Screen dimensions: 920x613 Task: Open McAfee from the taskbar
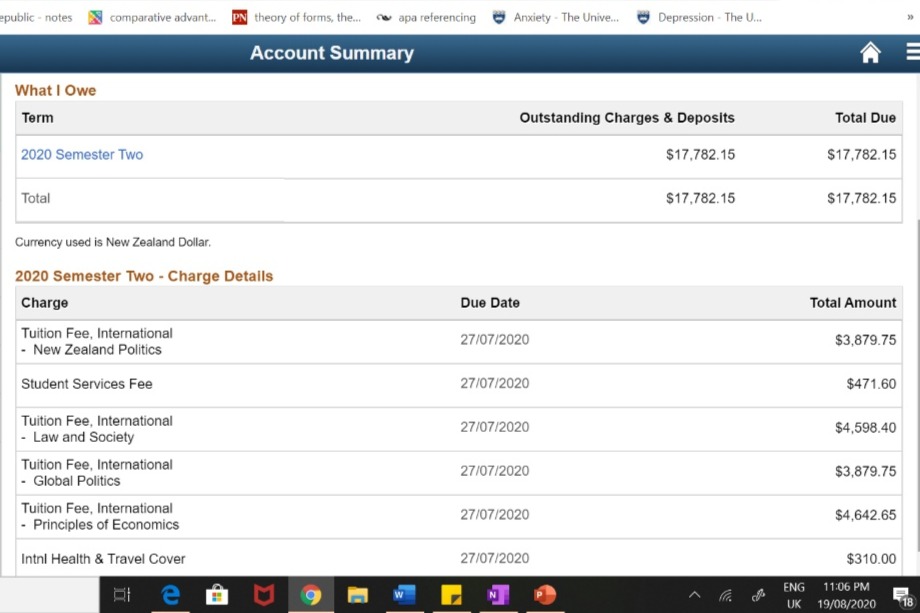point(263,595)
